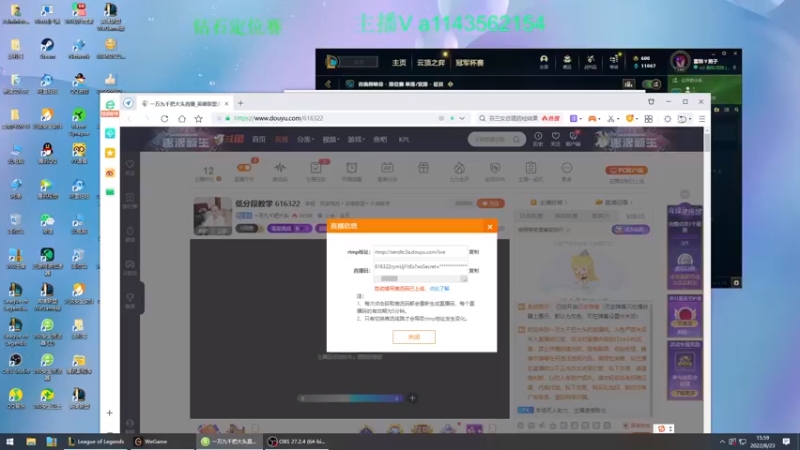Click the orange star favorites sidebar icon
Viewport: 800px width, 450px height.
click(x=110, y=153)
